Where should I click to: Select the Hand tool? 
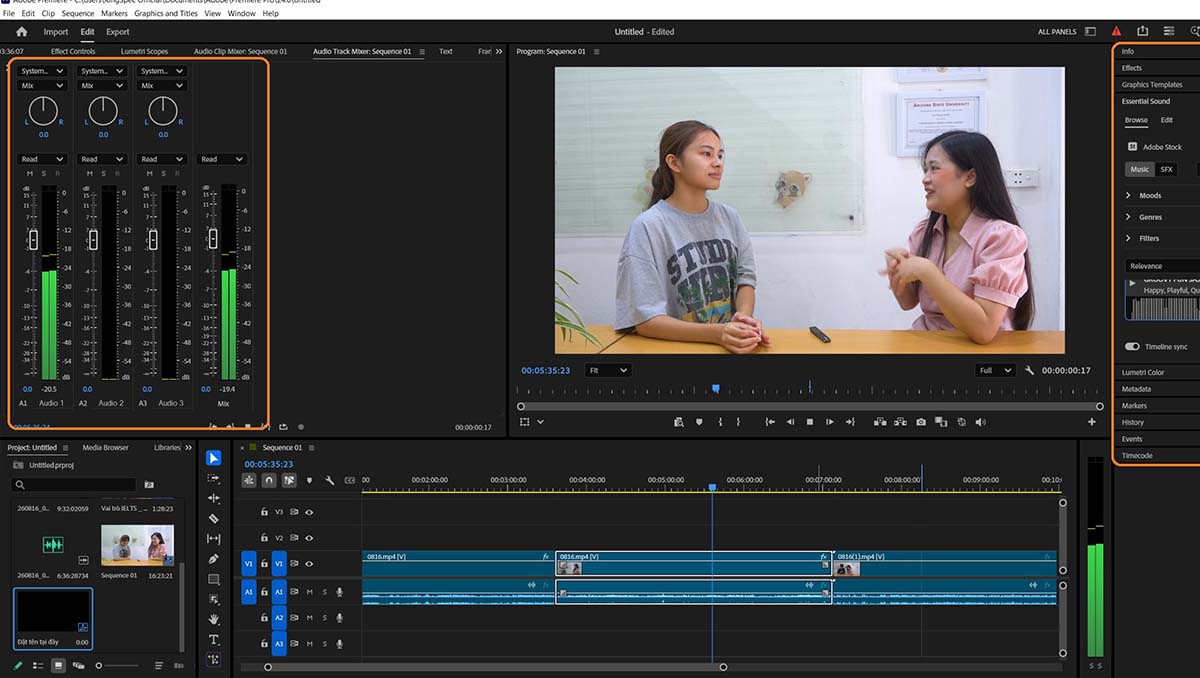pyautogui.click(x=214, y=620)
